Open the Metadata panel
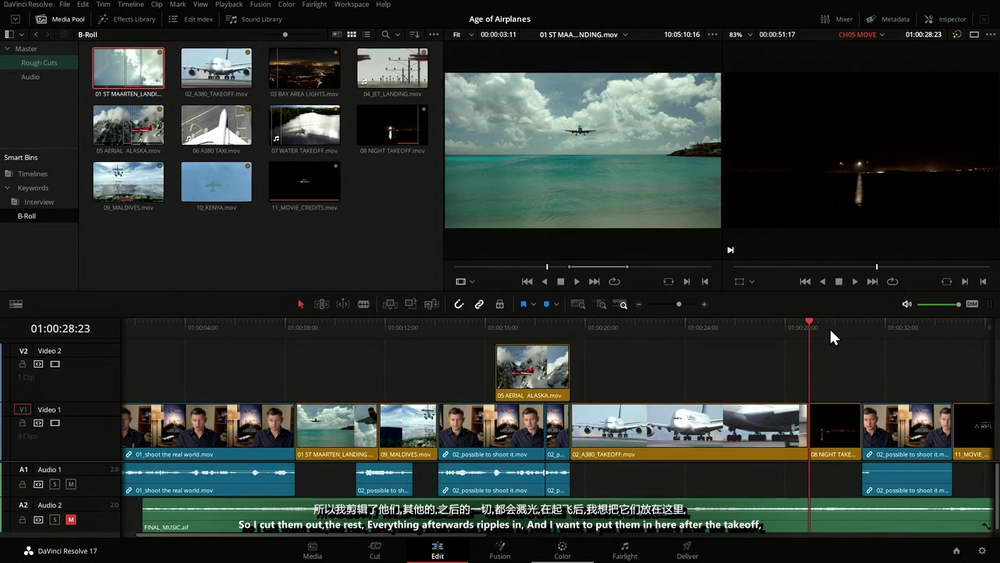This screenshot has width=1000, height=563. pos(888,19)
